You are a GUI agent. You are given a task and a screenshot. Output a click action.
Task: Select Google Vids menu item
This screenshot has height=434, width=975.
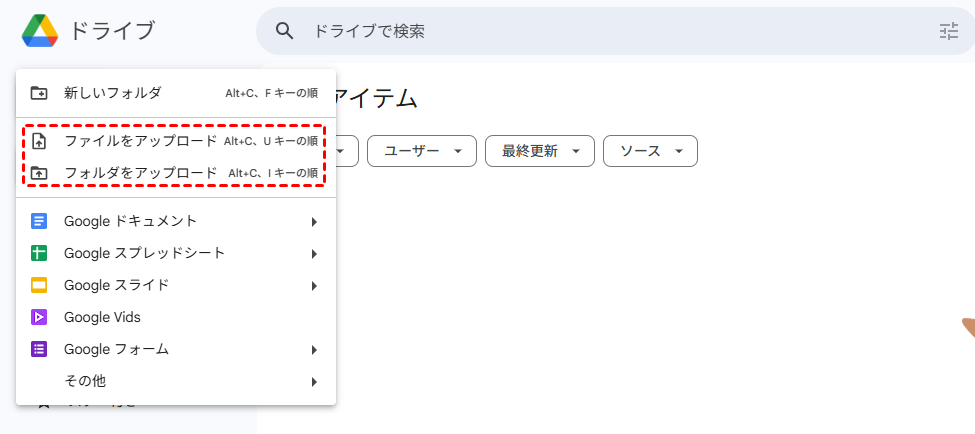pyautogui.click(x=176, y=318)
